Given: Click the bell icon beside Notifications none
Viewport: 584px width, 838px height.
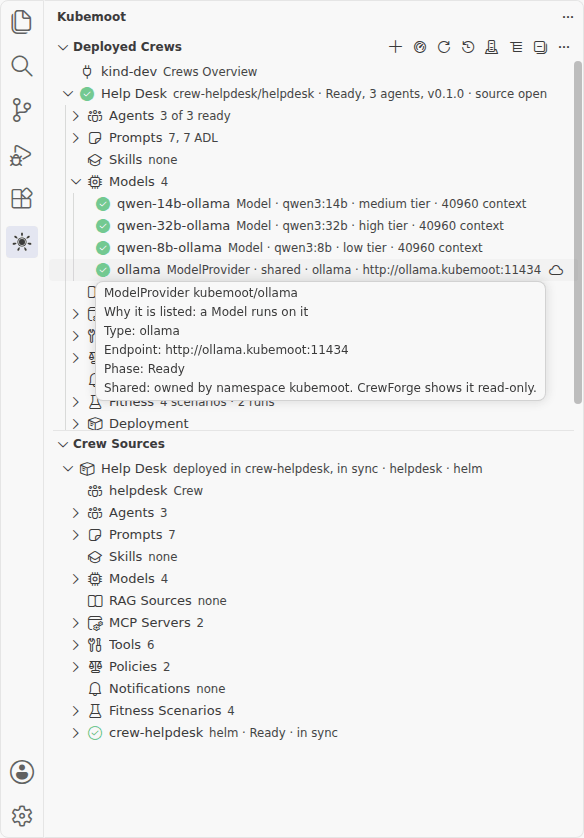Looking at the screenshot, I should [95, 688].
